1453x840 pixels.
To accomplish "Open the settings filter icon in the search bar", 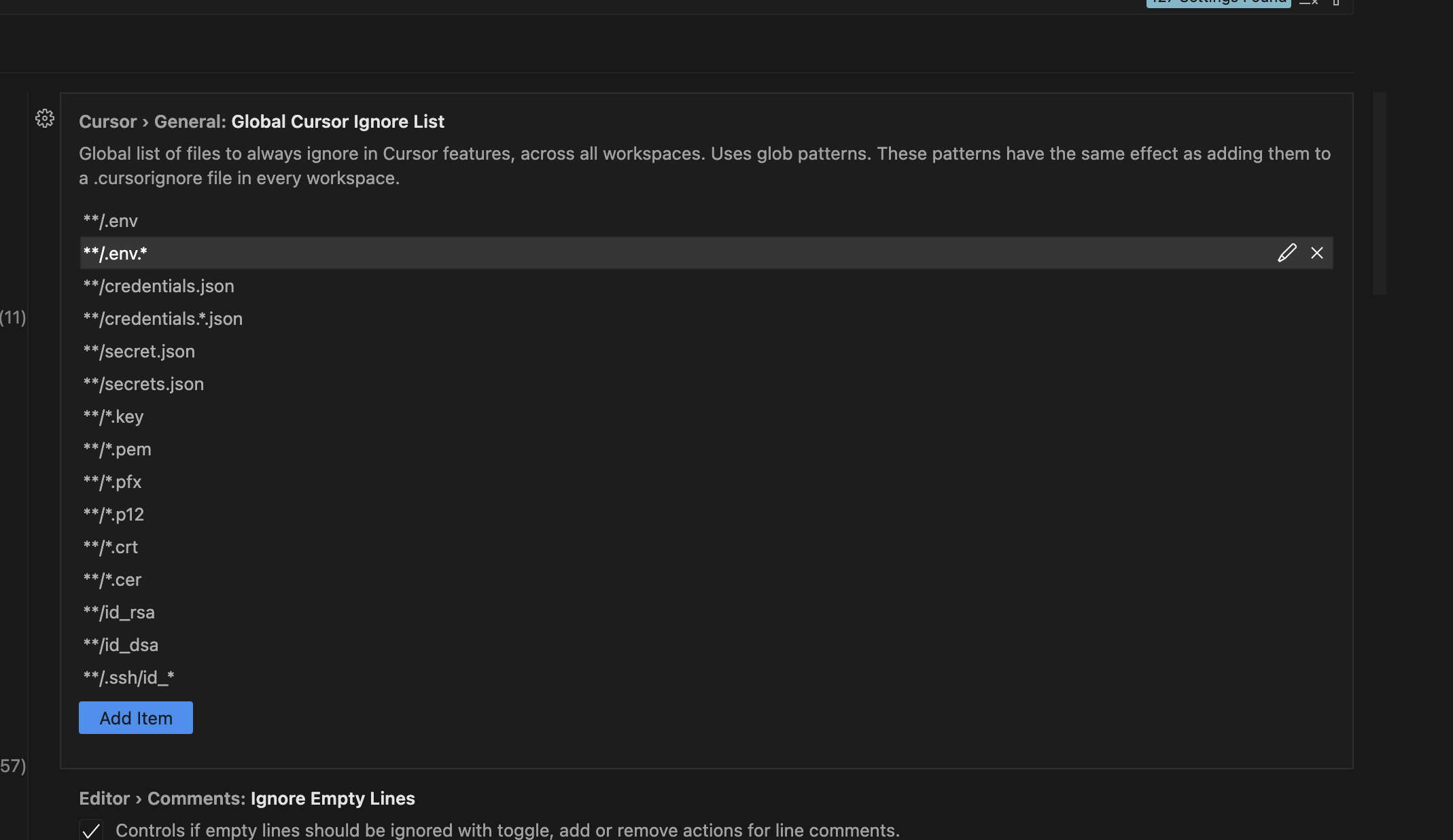I will [x=1336, y=3].
